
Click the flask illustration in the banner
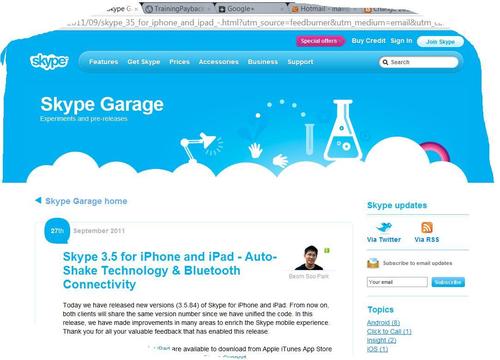[x=343, y=131]
